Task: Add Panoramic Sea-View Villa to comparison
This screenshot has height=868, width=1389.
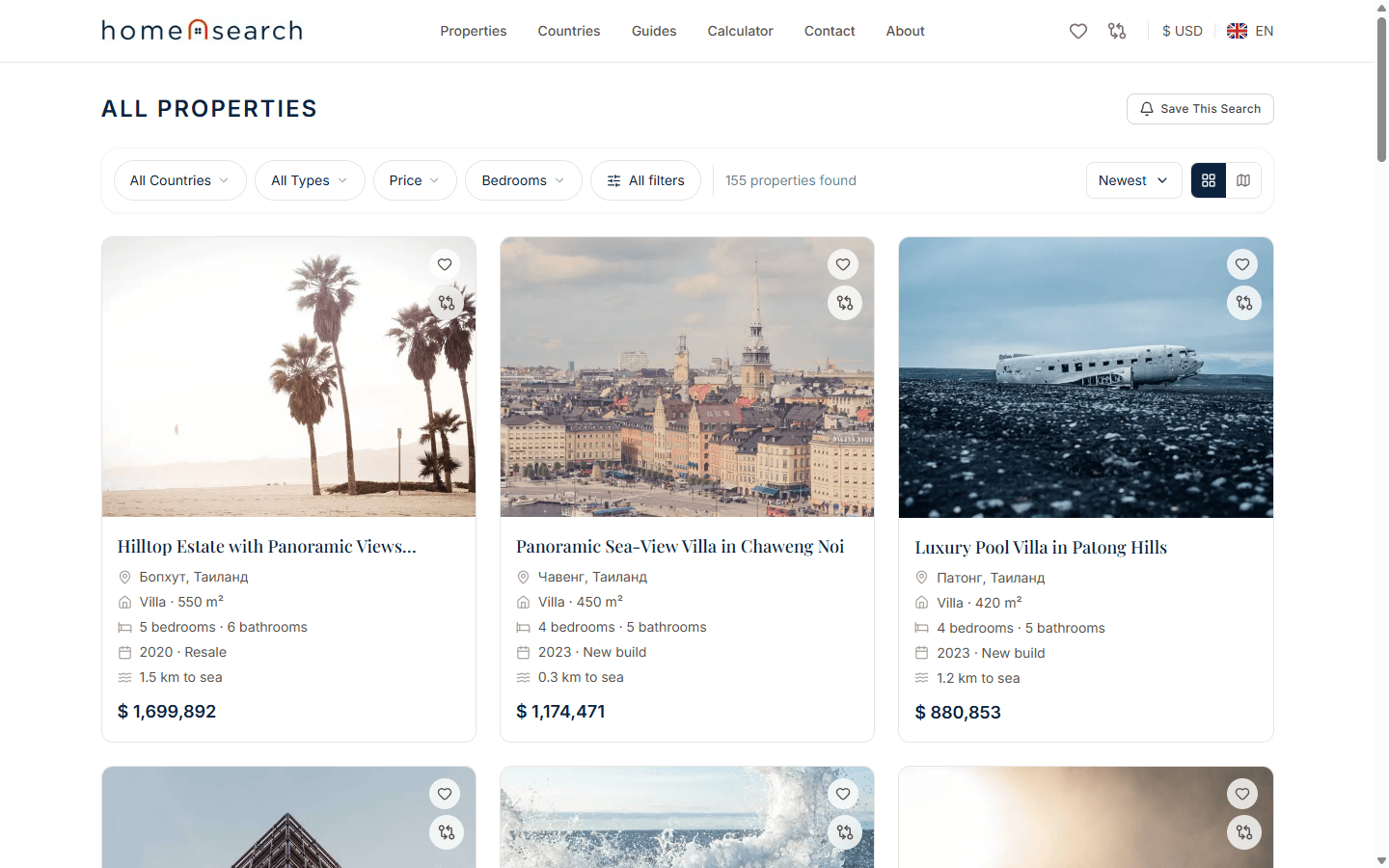Action: click(x=844, y=303)
